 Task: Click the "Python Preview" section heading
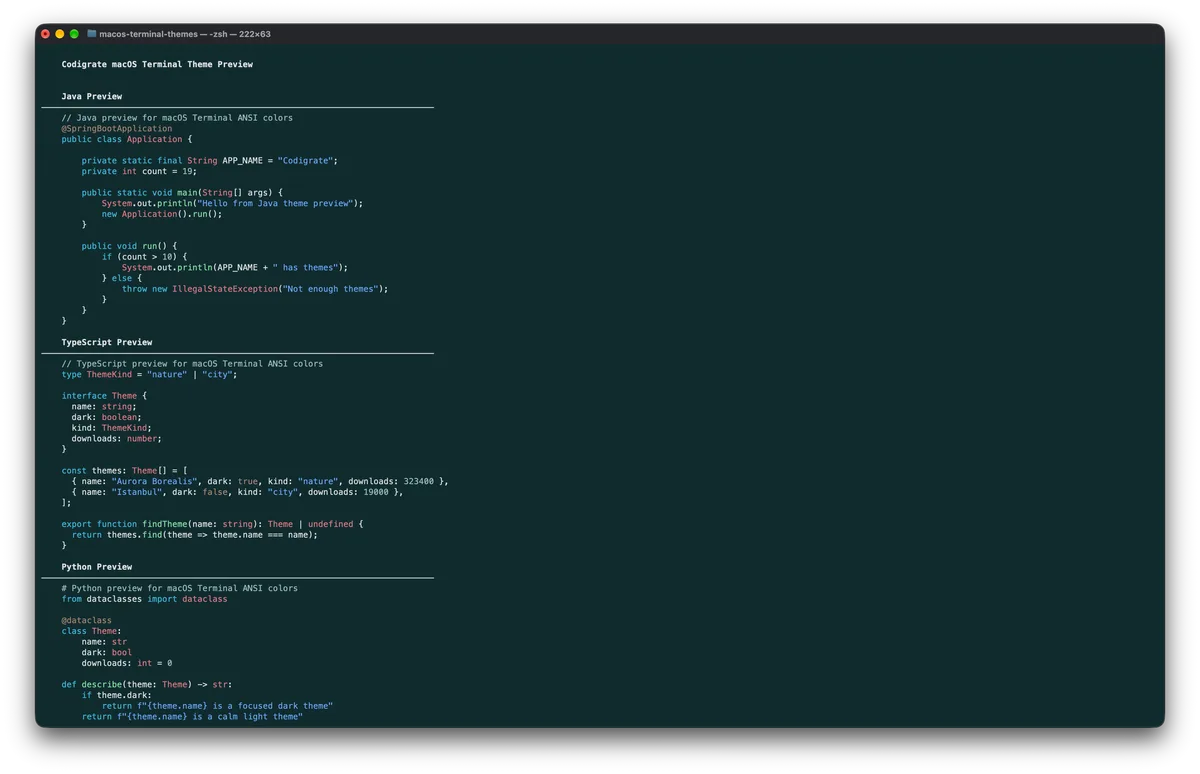click(97, 567)
